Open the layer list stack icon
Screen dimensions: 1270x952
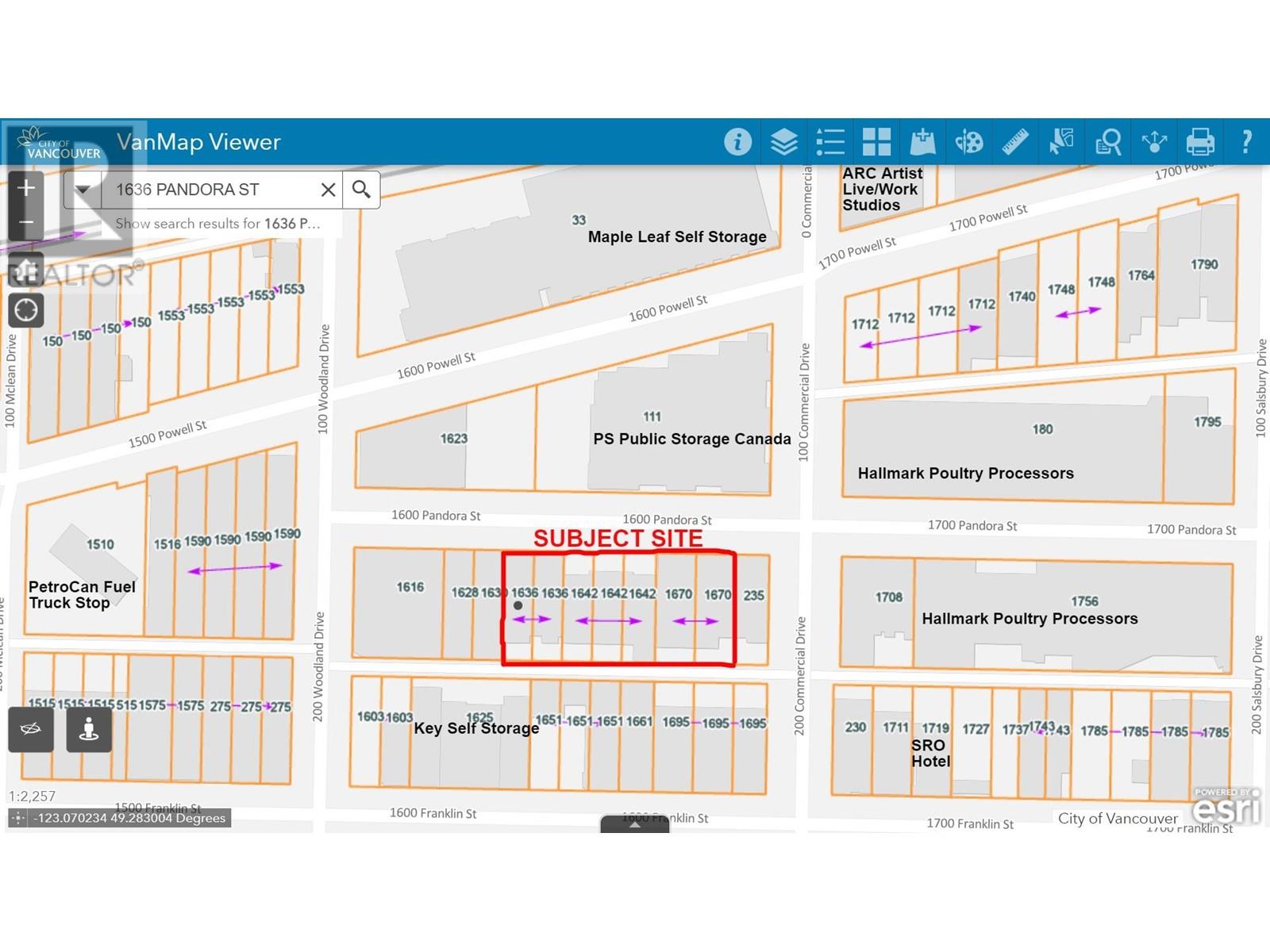[x=783, y=142]
